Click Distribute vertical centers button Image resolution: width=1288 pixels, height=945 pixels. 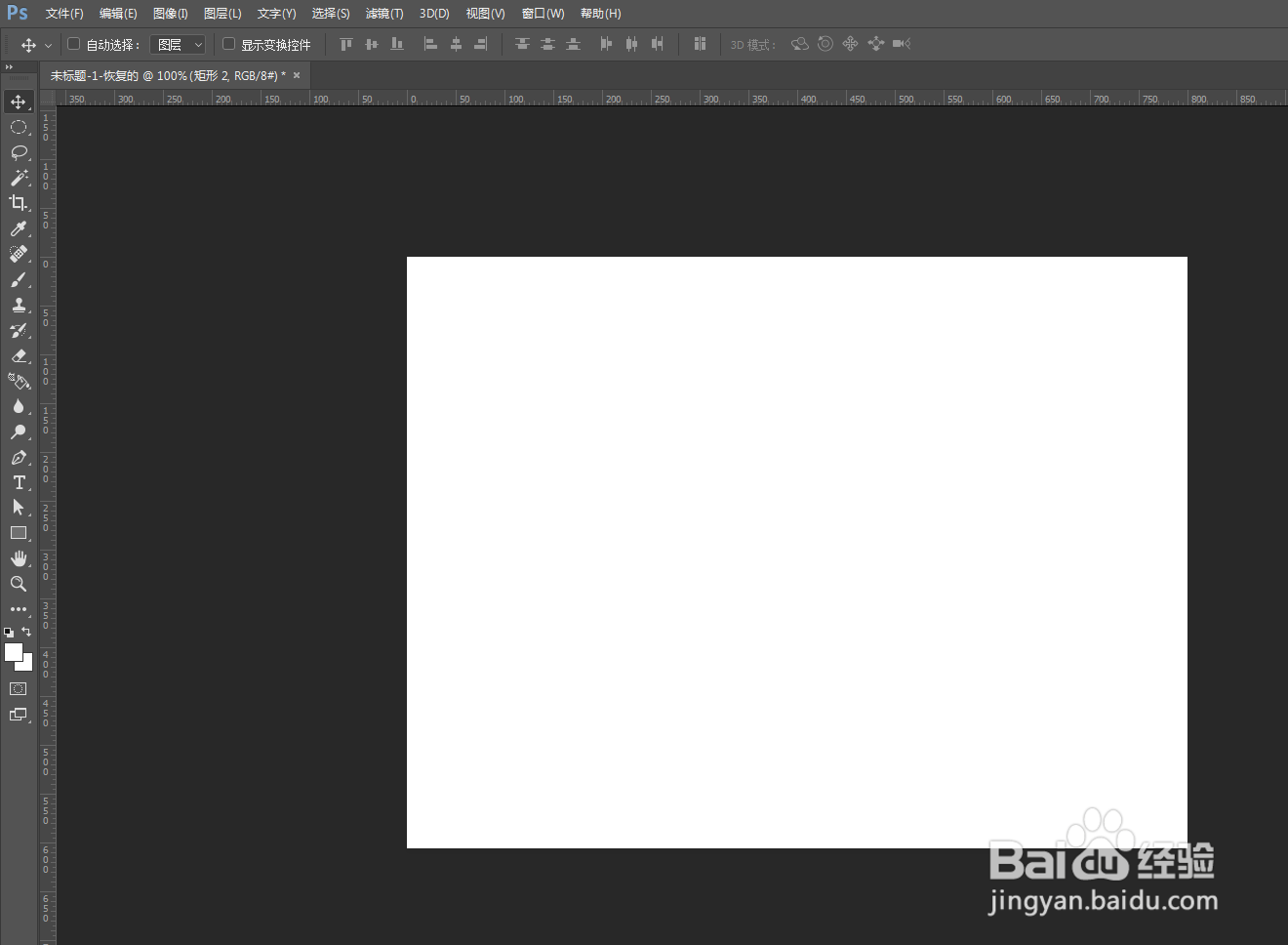click(547, 44)
